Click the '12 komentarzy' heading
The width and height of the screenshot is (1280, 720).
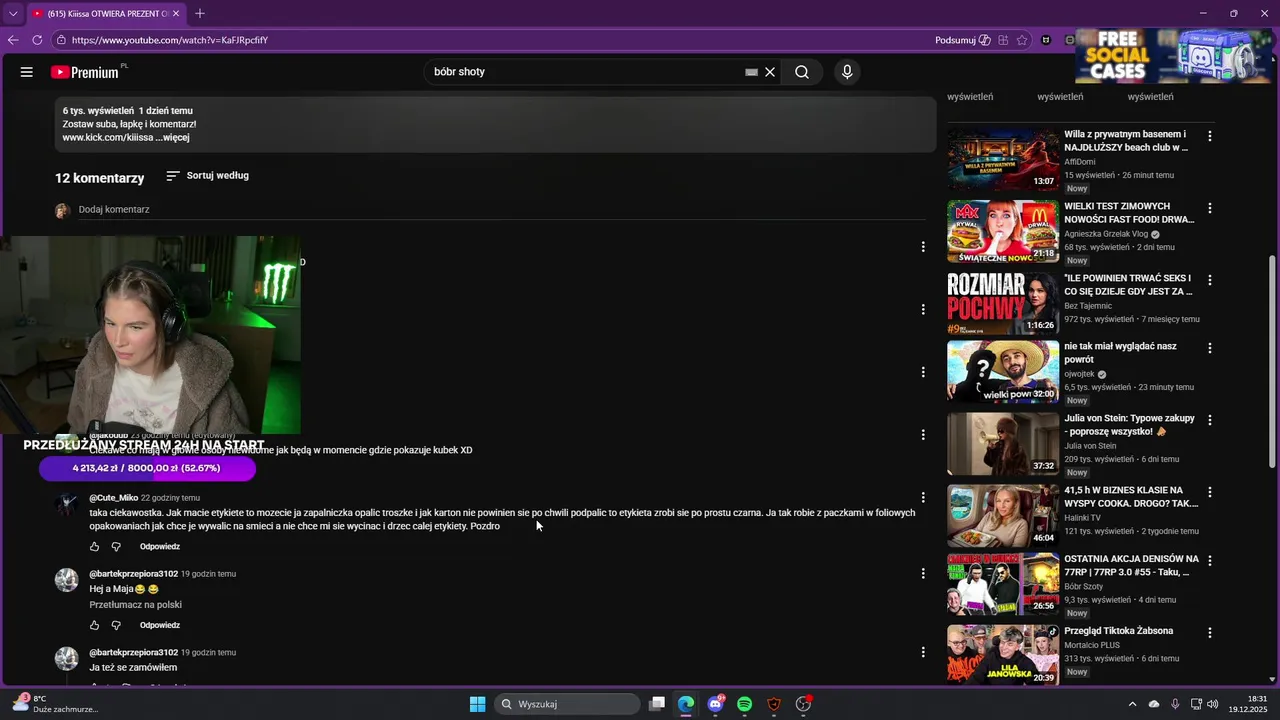(100, 178)
